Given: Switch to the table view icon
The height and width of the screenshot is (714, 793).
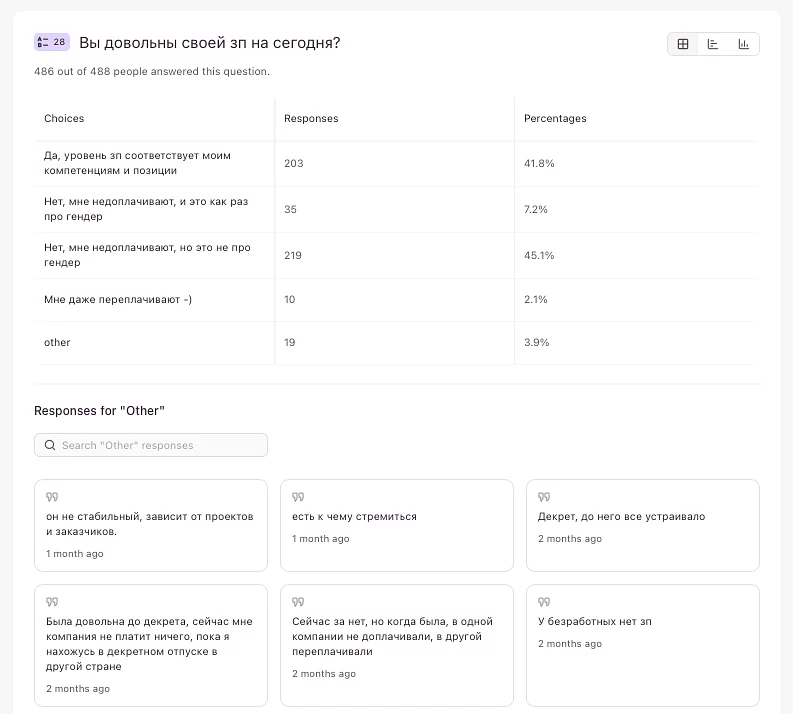Looking at the screenshot, I should tap(683, 44).
